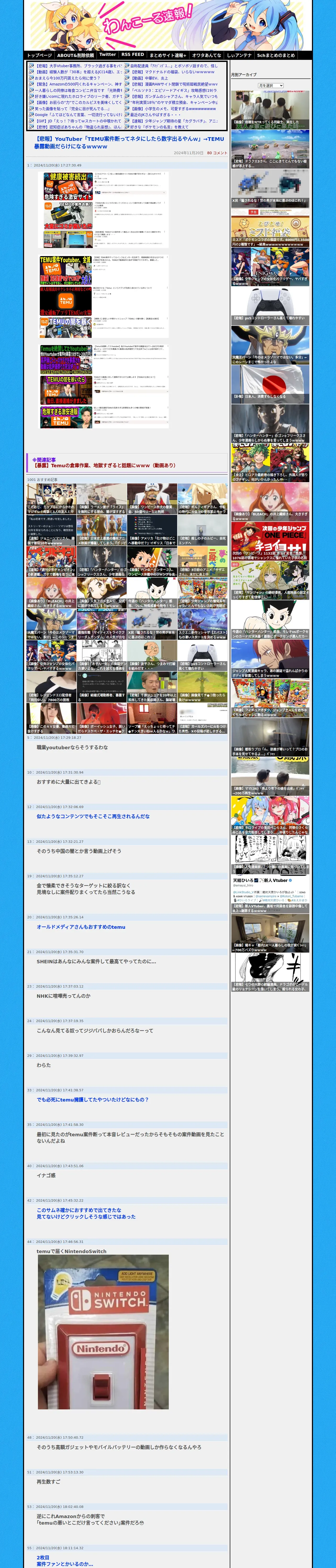Click icon beside 自称配信員 headline

[127, 66]
